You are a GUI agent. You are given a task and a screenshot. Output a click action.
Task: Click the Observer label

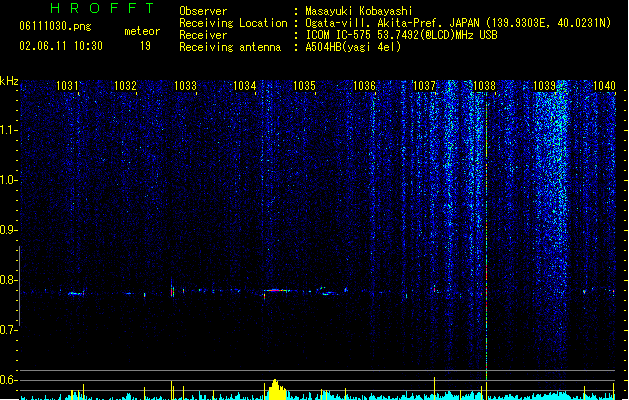pyautogui.click(x=203, y=11)
